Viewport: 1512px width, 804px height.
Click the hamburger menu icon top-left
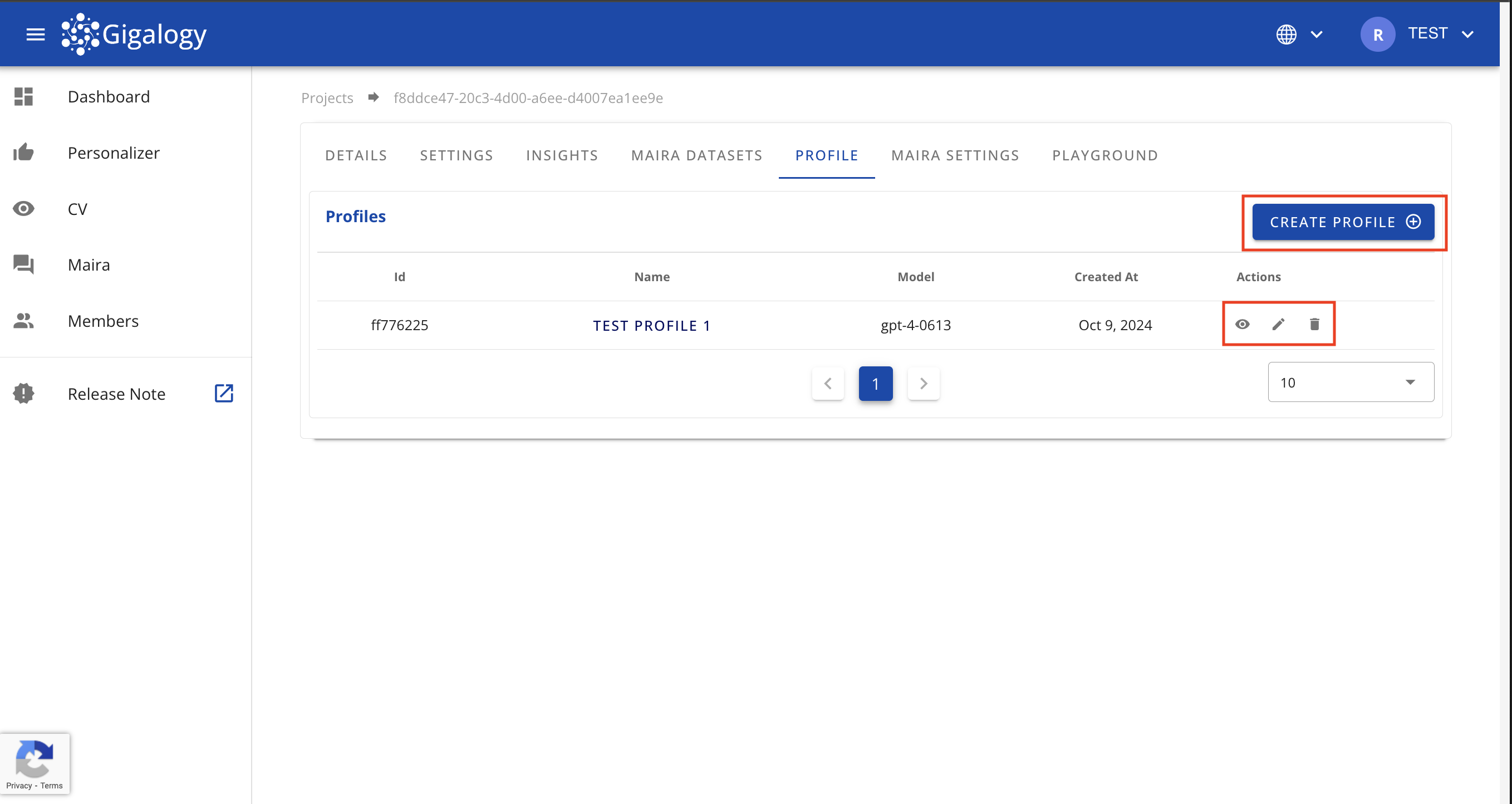35,33
